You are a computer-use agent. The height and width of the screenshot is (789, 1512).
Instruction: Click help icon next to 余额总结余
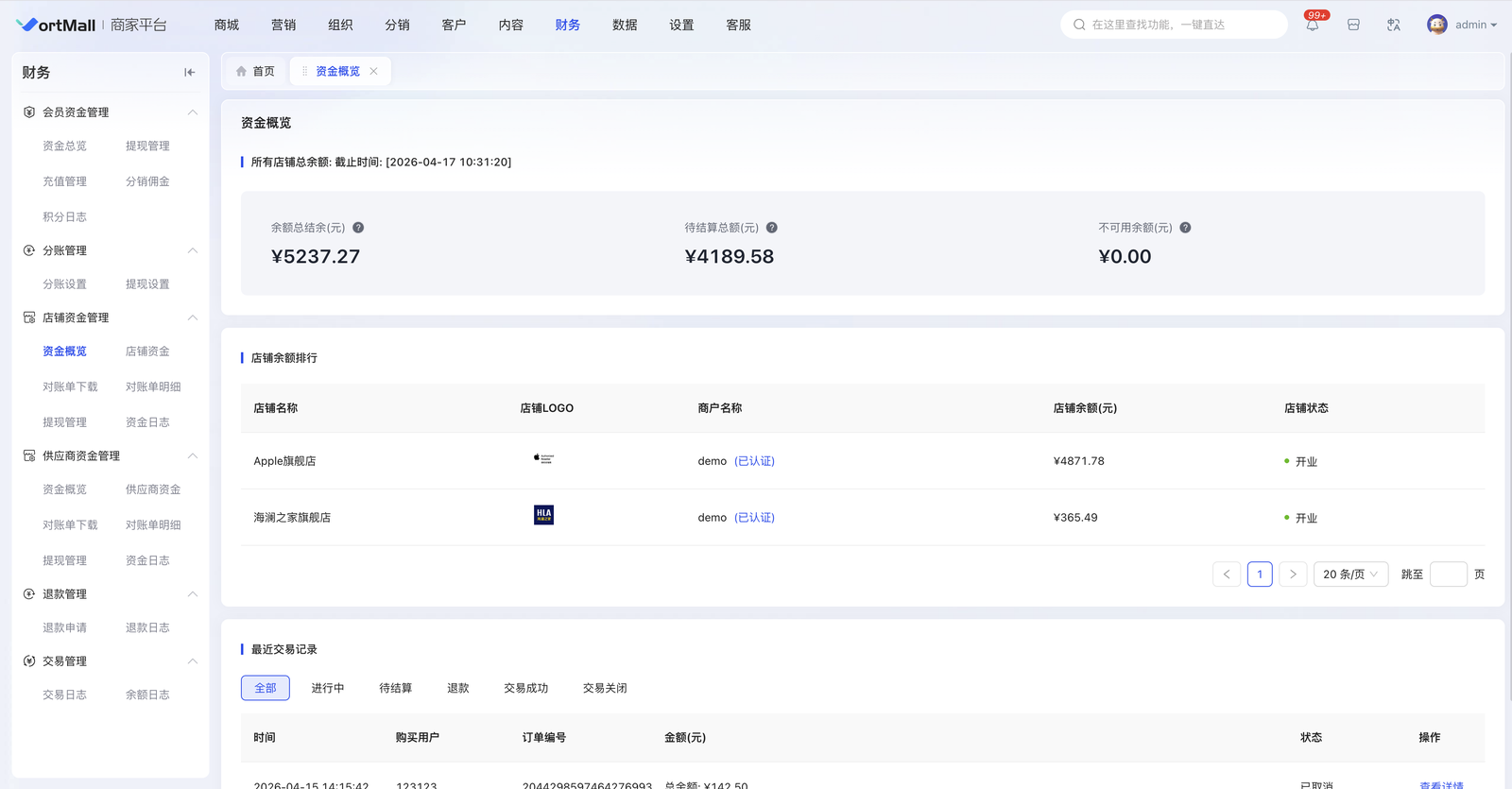pyautogui.click(x=358, y=228)
